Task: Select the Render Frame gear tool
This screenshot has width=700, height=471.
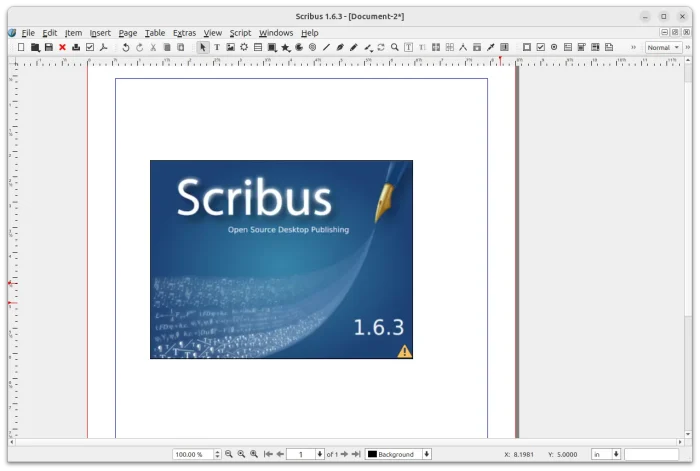Action: tap(244, 47)
